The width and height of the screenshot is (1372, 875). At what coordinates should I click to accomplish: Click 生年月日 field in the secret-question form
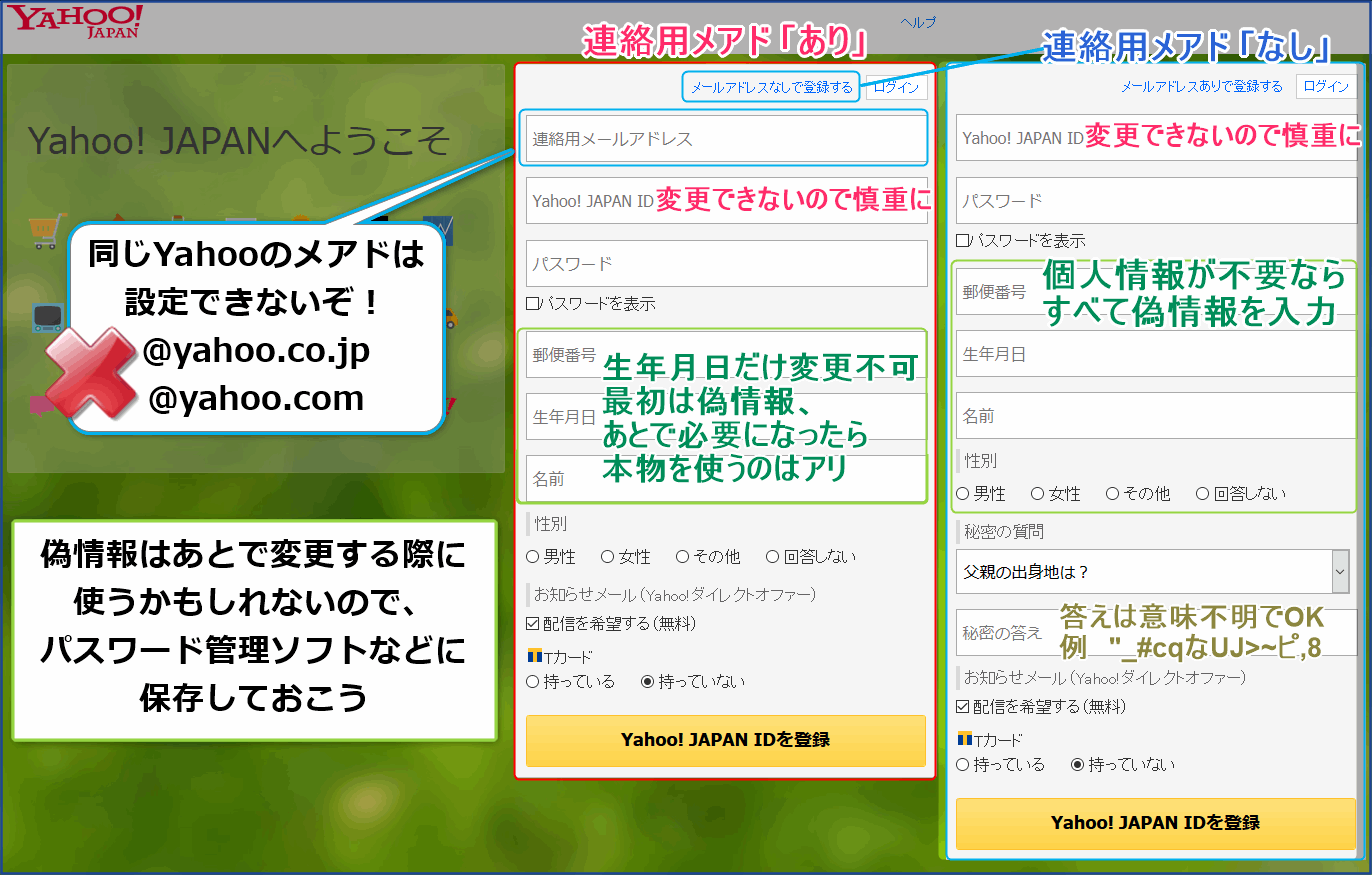click(1156, 354)
